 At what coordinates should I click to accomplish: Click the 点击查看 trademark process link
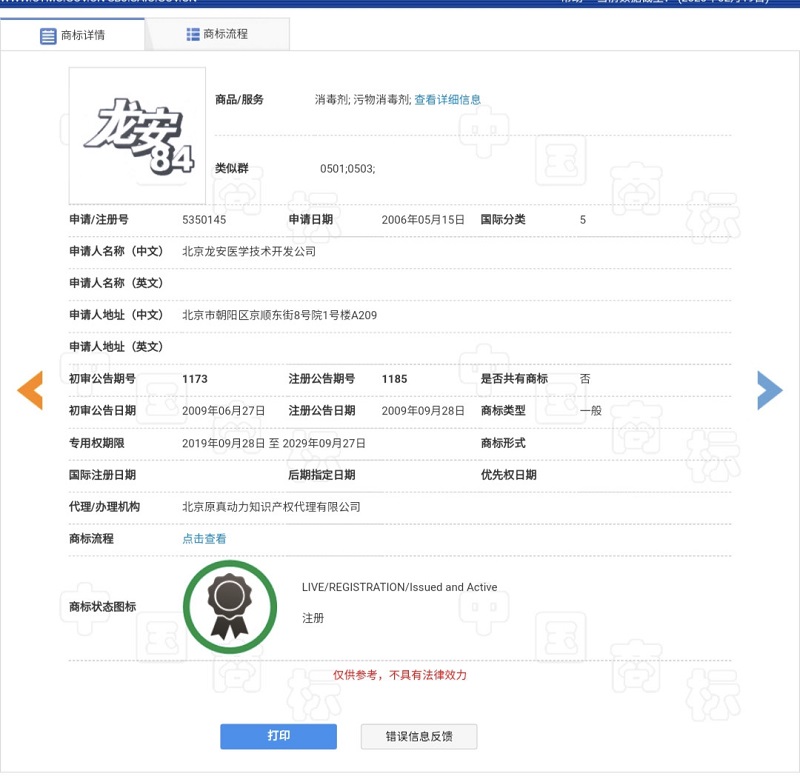point(204,539)
